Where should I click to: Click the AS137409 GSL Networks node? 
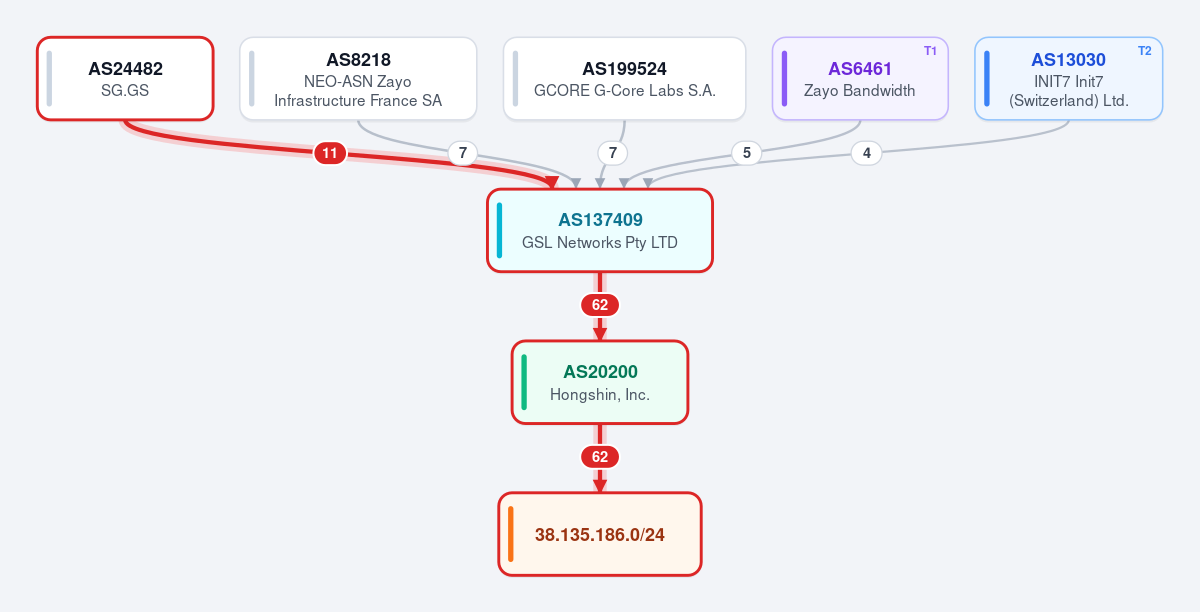(600, 230)
